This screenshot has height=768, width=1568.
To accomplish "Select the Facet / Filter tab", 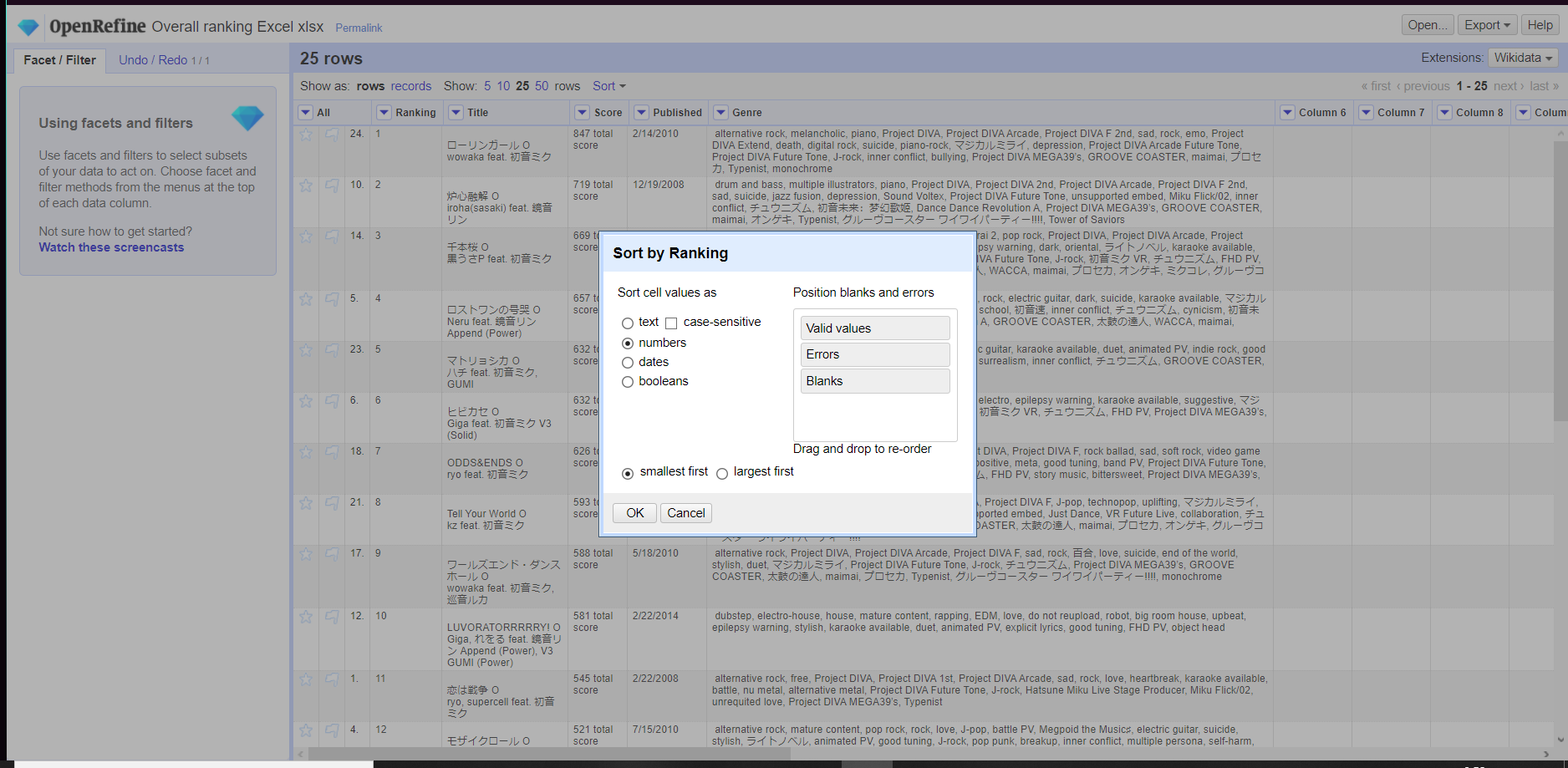I will tap(59, 60).
